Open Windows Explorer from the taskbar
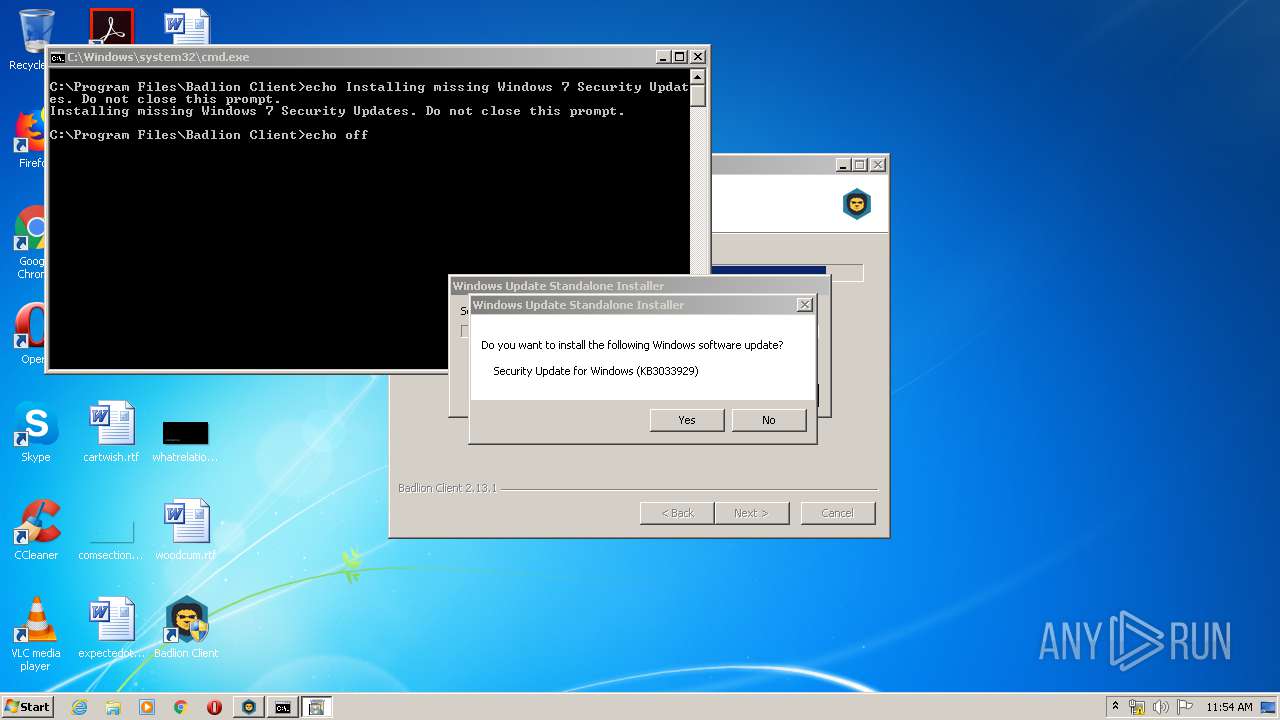The image size is (1280, 720). tap(113, 707)
